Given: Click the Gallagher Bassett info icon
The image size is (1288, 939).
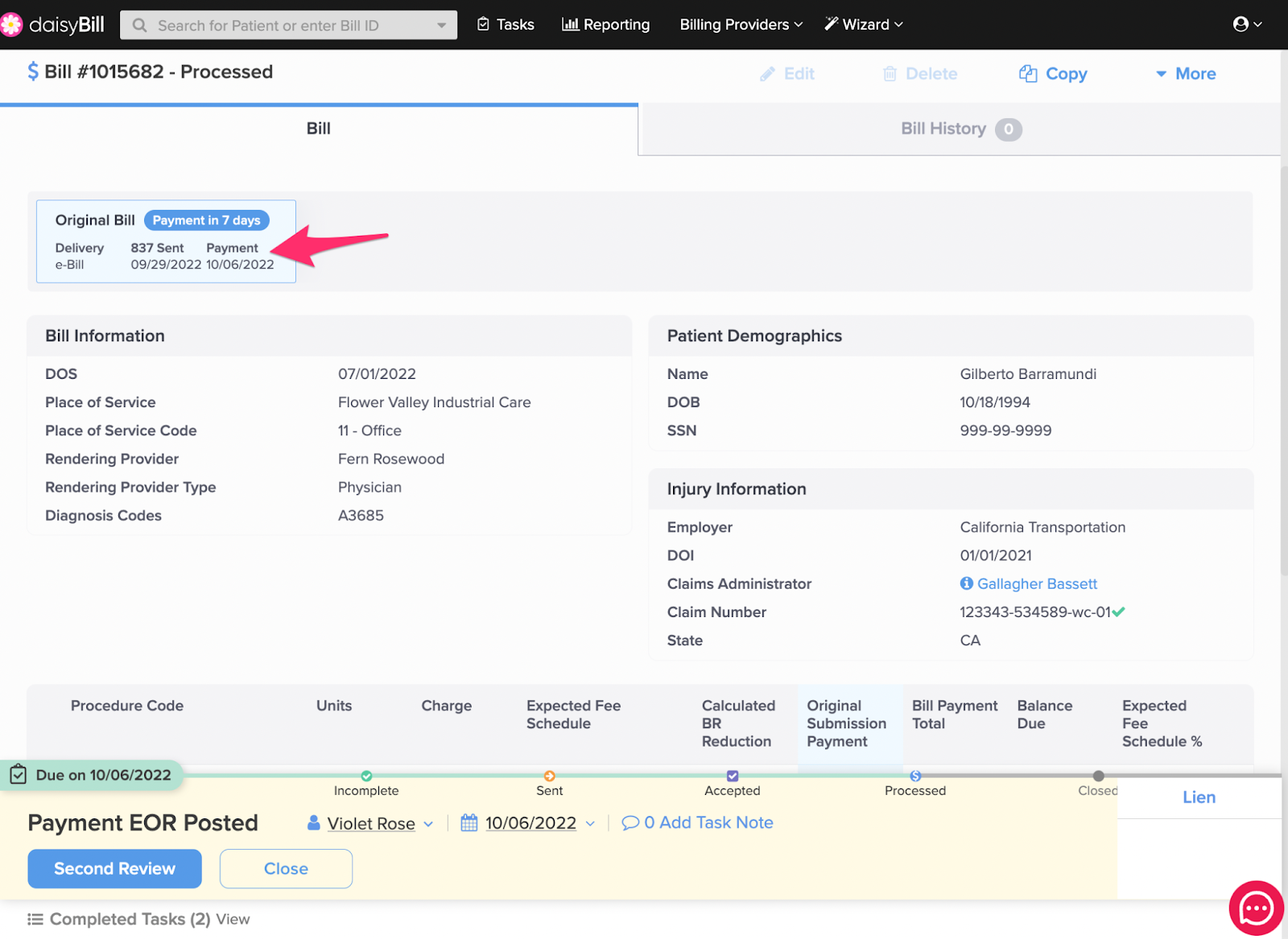Looking at the screenshot, I should pos(966,583).
